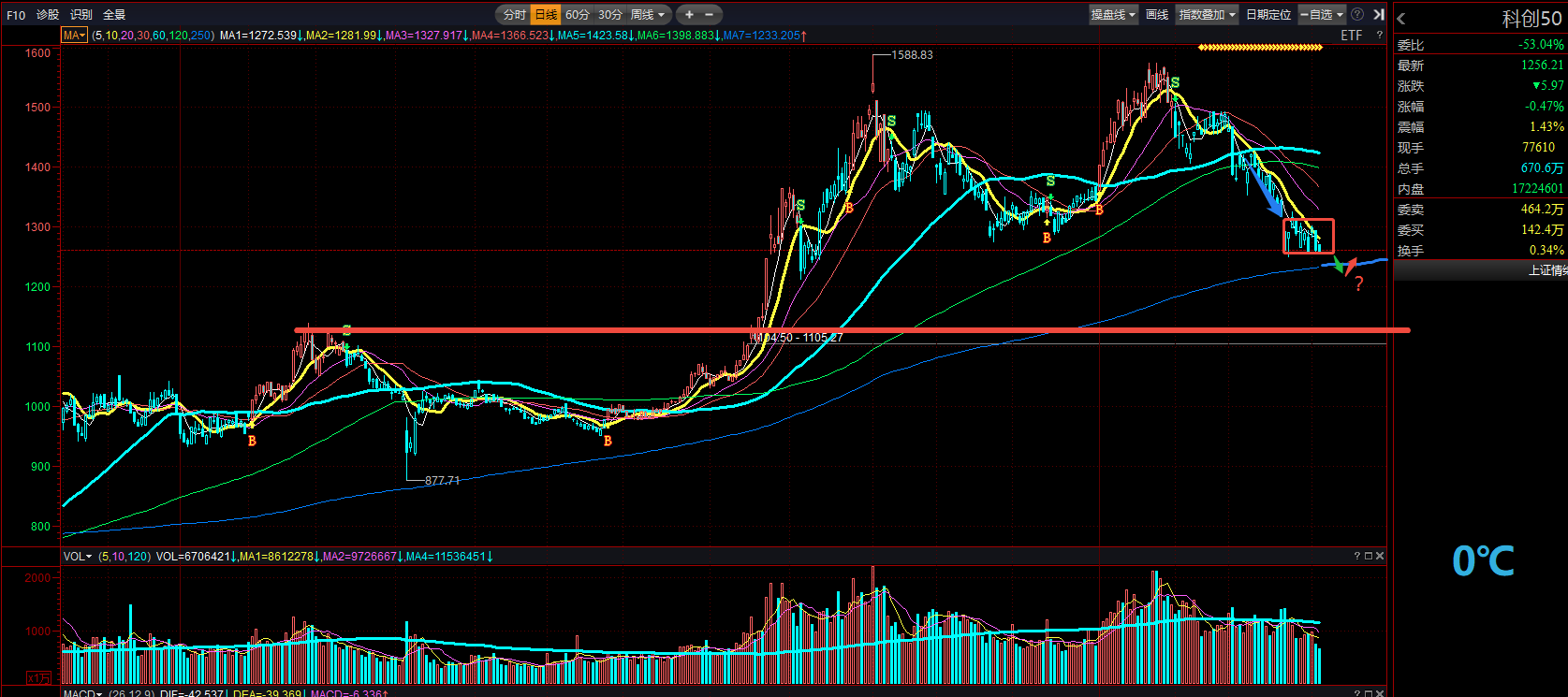
Task: Switch to 分时 intraday view
Action: click(514, 15)
